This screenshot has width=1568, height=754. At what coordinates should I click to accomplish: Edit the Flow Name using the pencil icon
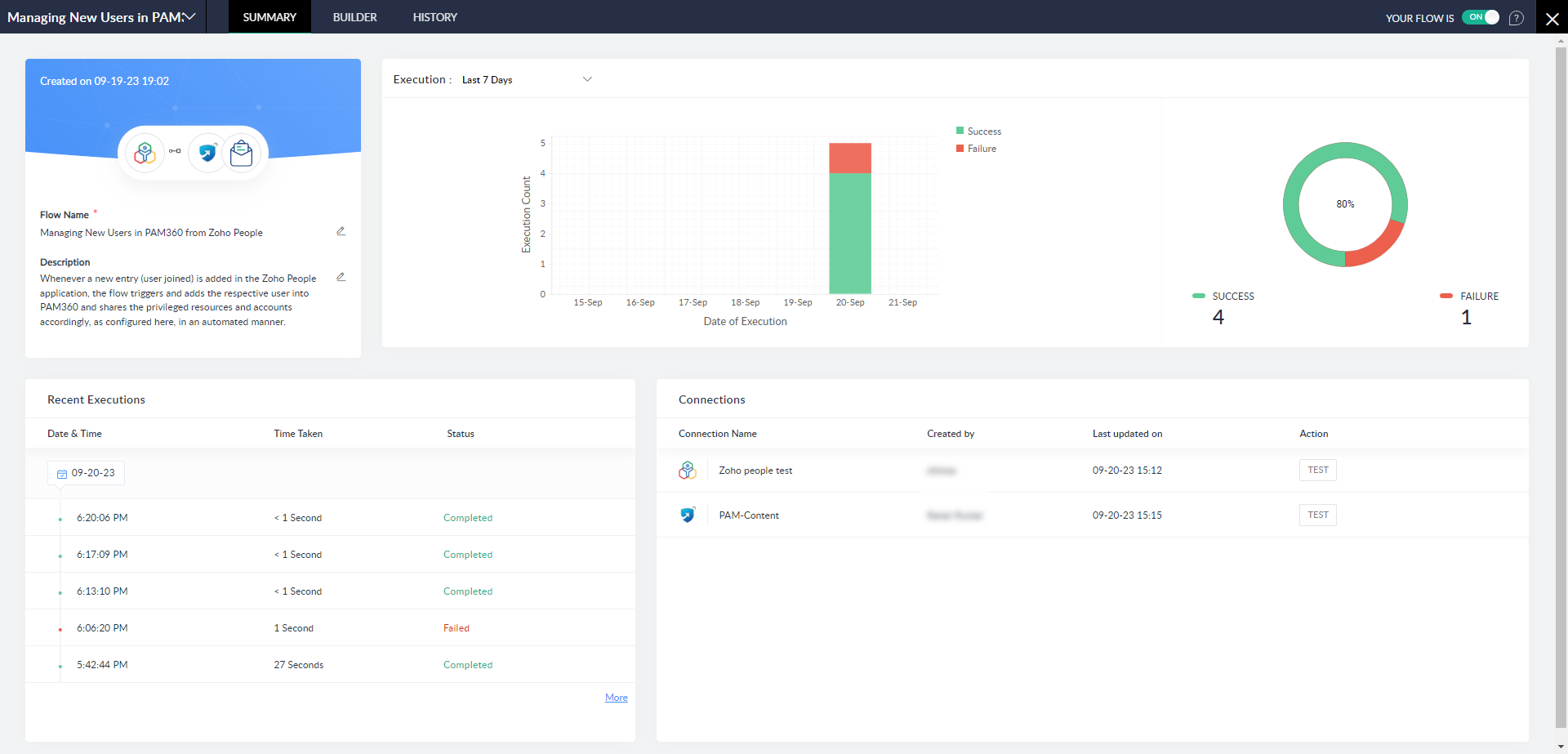point(341,230)
